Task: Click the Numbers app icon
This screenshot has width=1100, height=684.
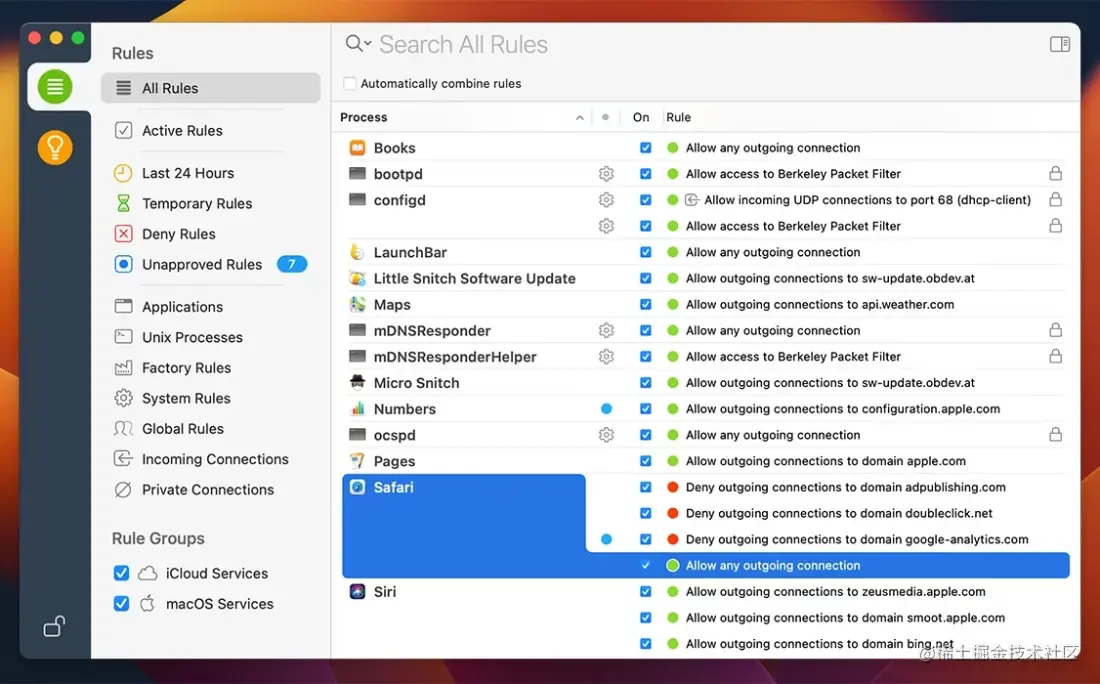Action: coord(357,409)
